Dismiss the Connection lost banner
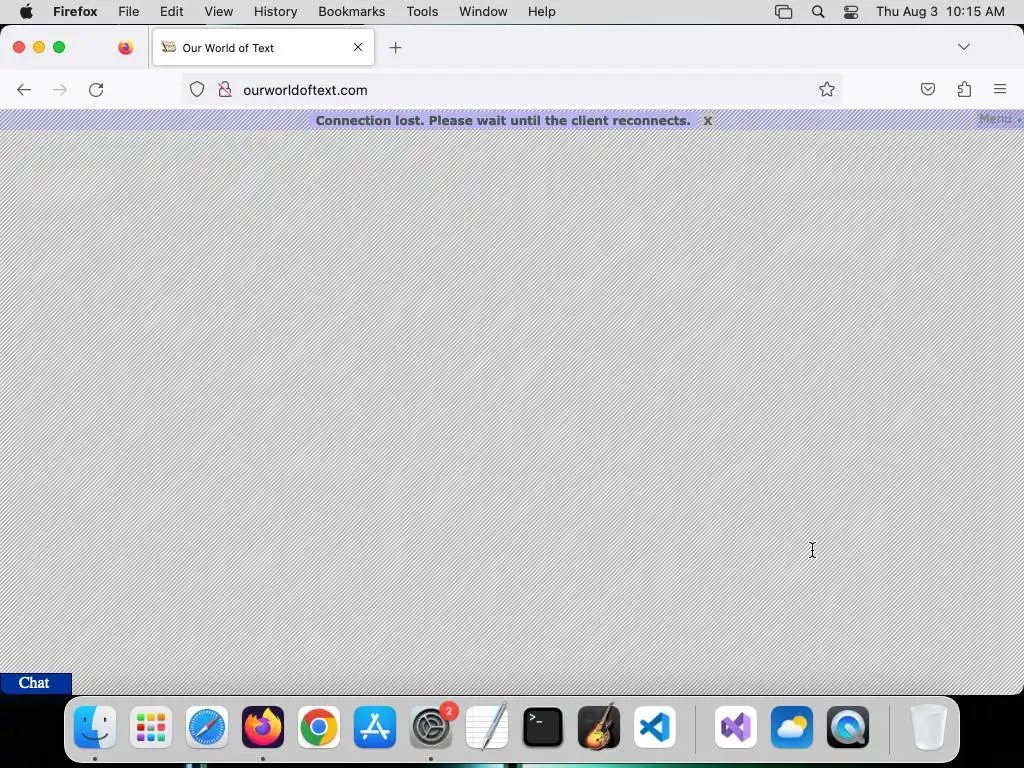The width and height of the screenshot is (1024, 768). click(707, 120)
